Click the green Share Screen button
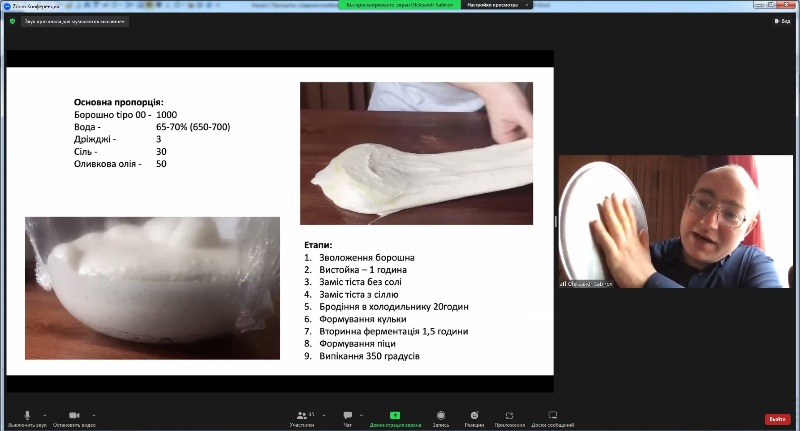 395,419
